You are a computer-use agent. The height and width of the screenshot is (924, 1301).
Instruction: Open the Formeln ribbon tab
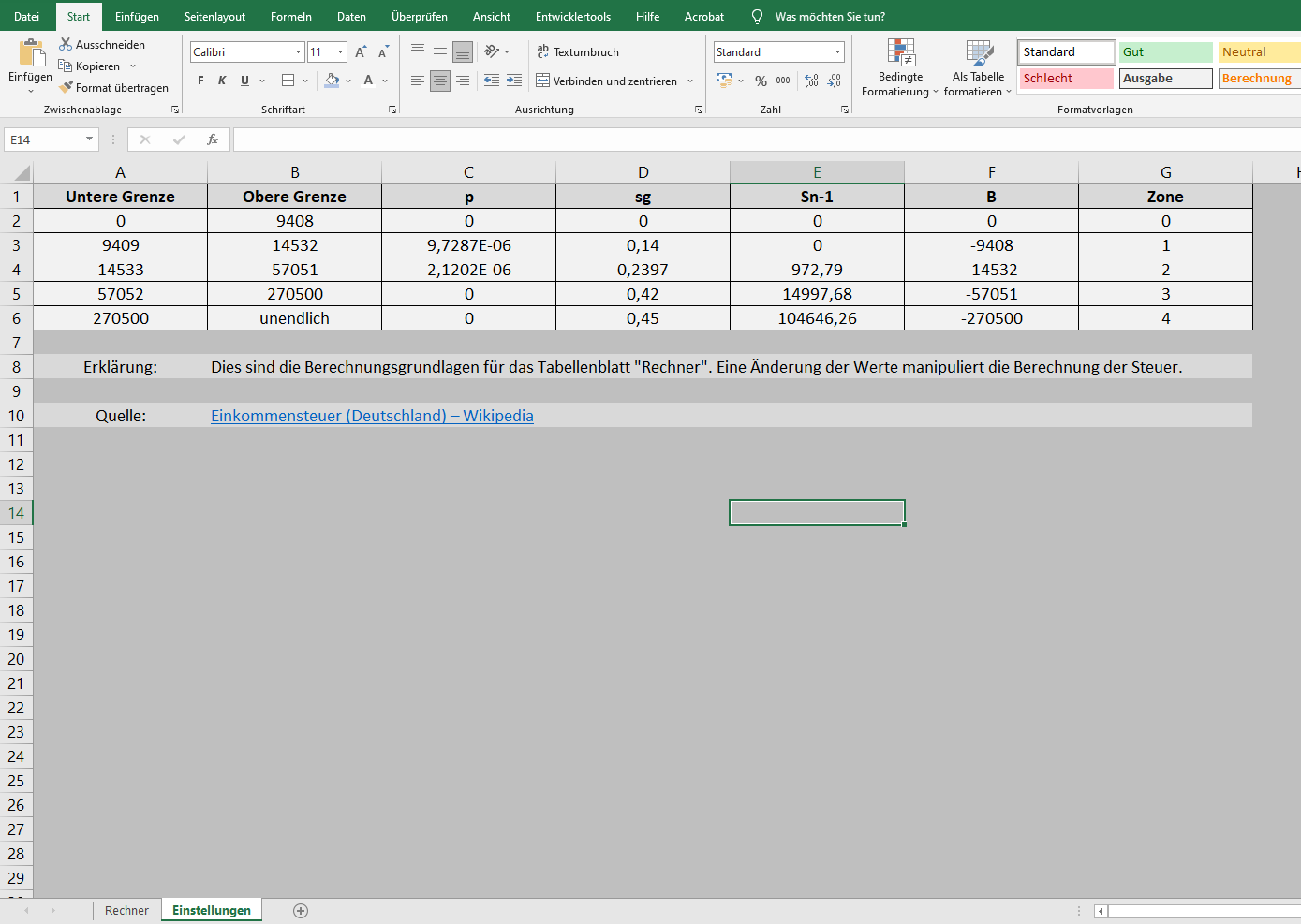pyautogui.click(x=290, y=17)
